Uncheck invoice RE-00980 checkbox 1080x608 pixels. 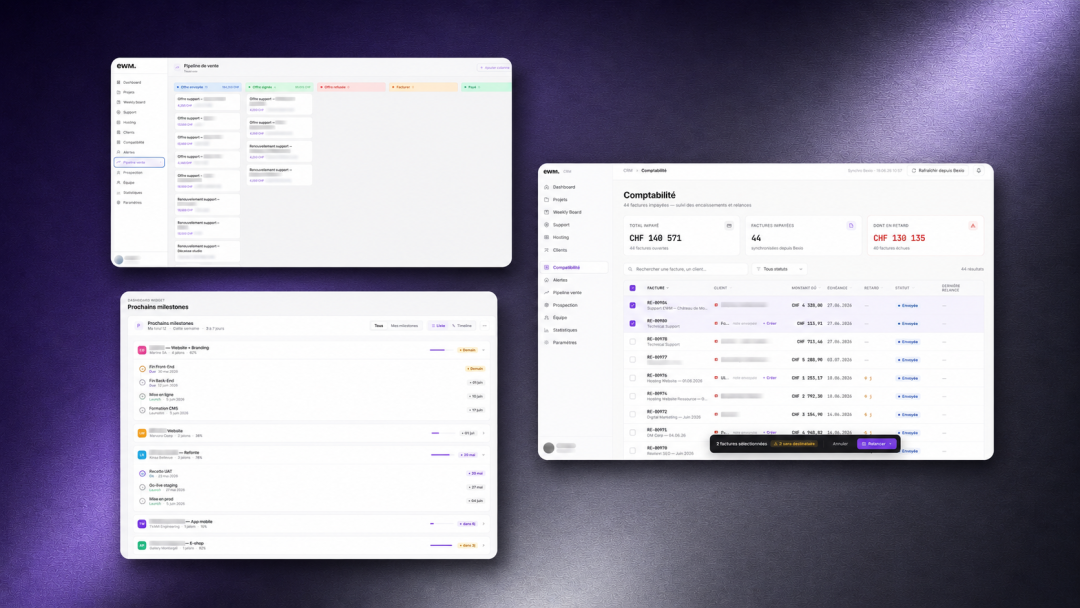(632, 323)
